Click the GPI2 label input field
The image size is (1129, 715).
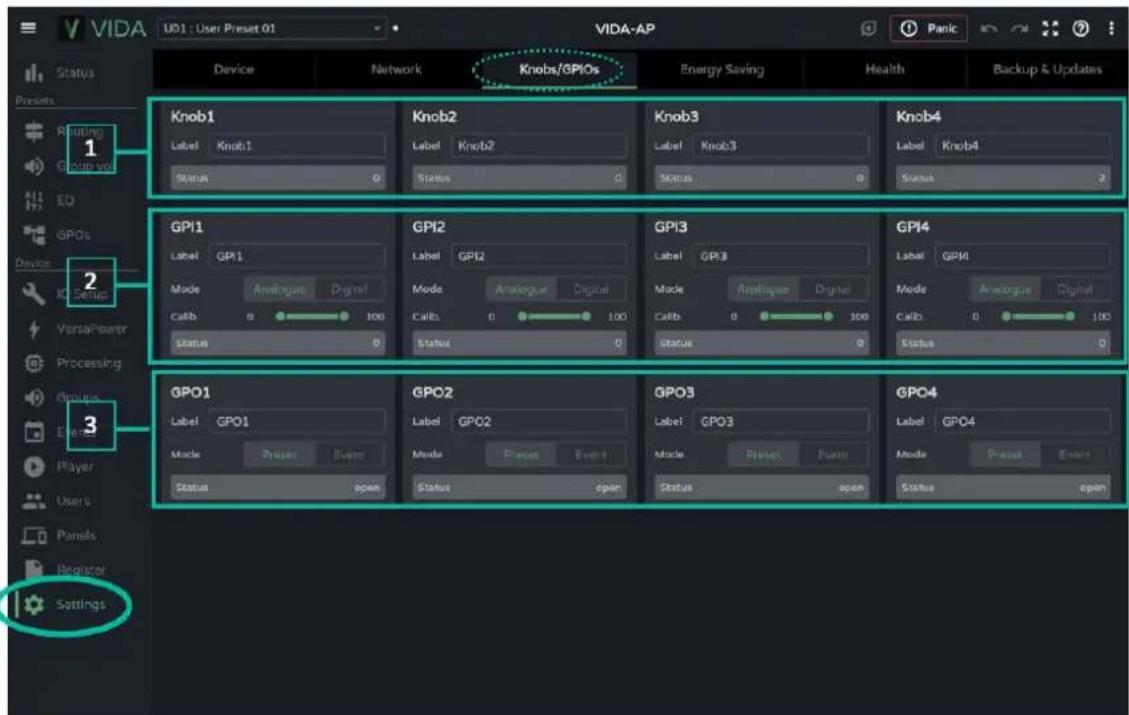tap(539, 256)
